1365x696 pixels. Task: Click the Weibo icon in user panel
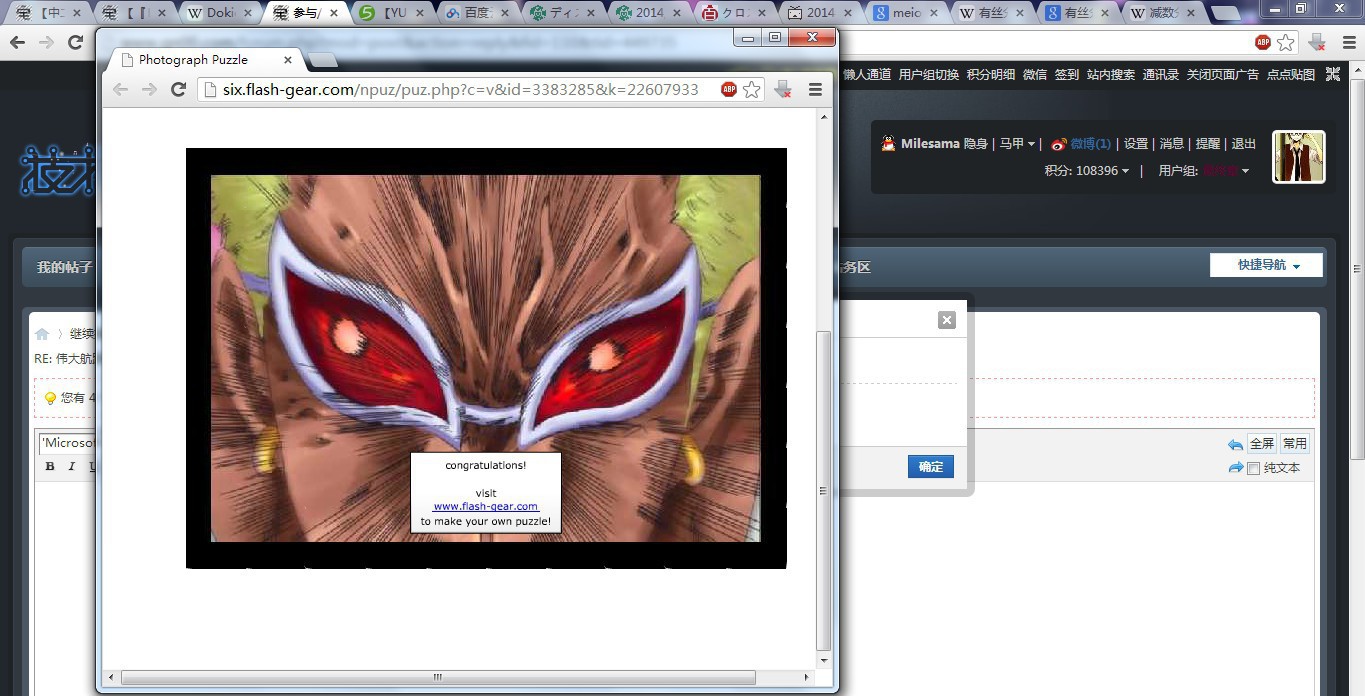tap(1059, 144)
